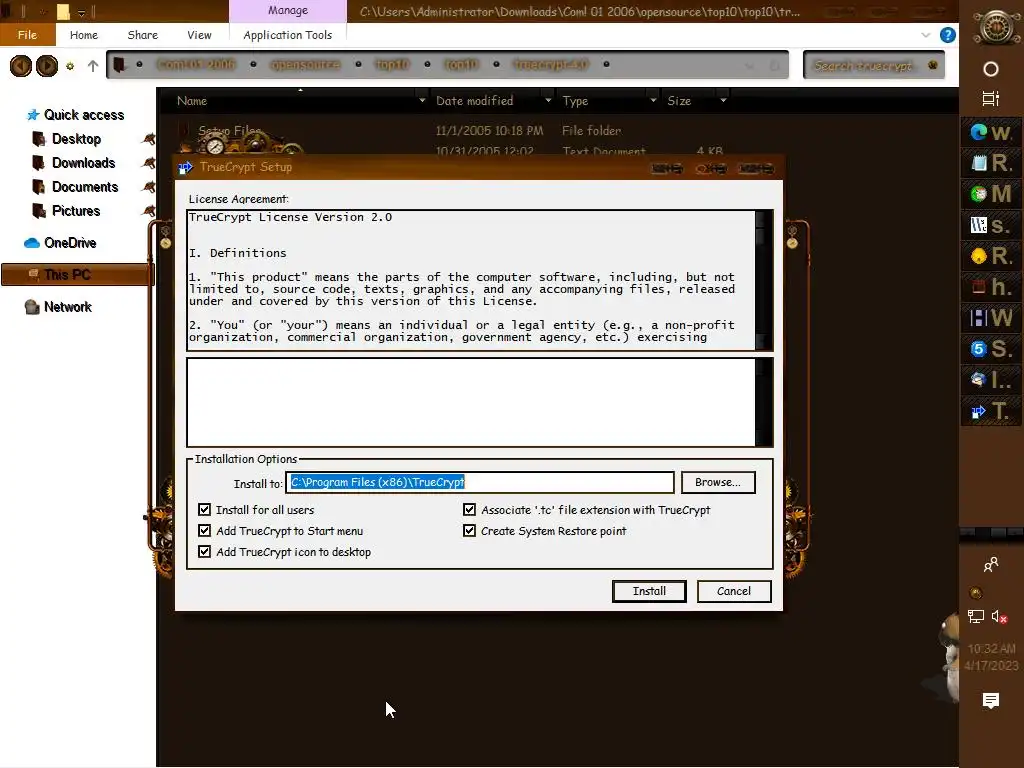The width and height of the screenshot is (1024, 768).
Task: Click the search magnifier in Explorer search box
Action: click(933, 65)
